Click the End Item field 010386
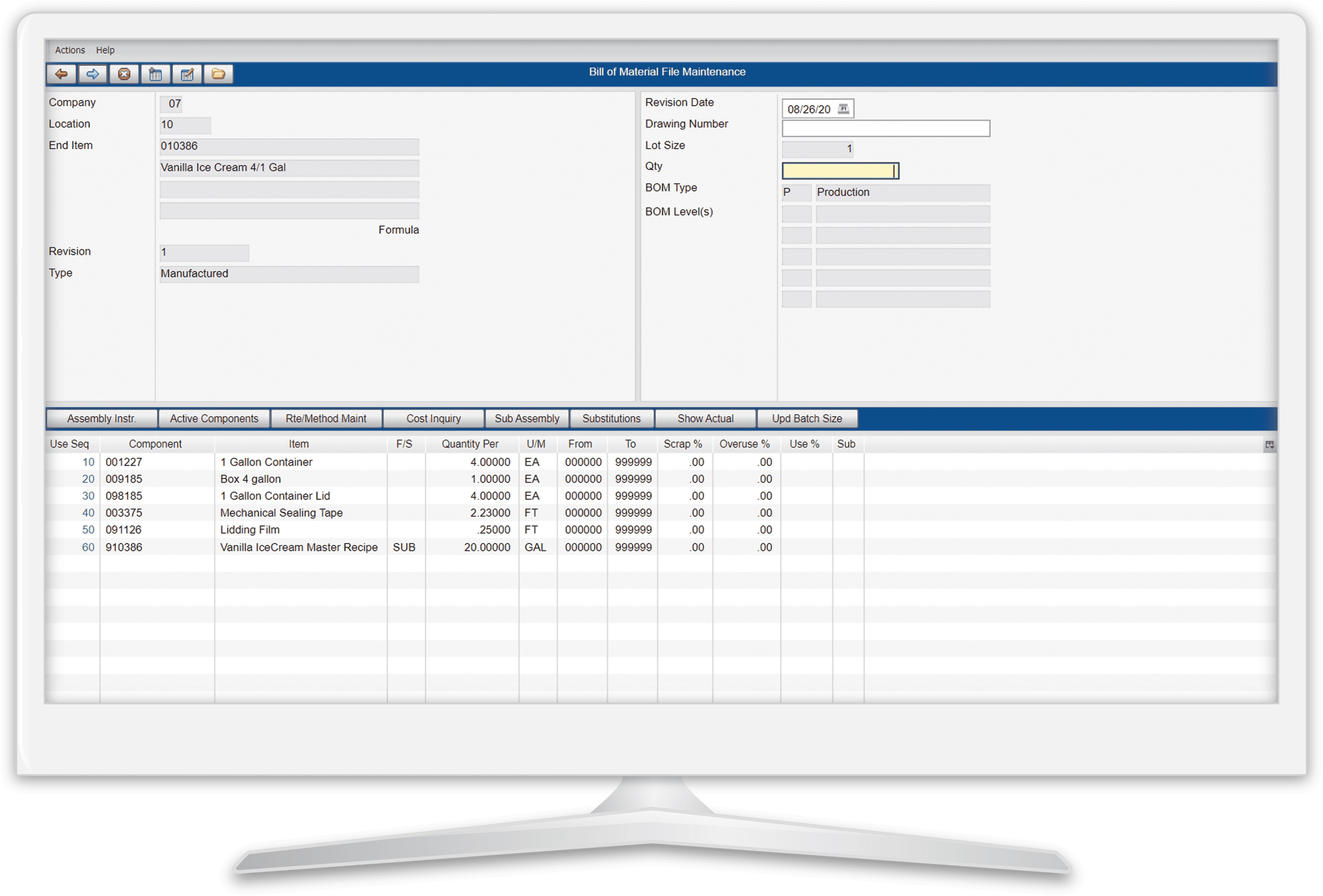 pyautogui.click(x=289, y=147)
